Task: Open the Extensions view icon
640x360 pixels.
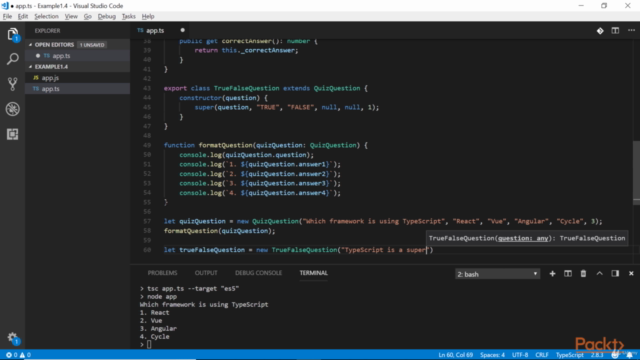Action: coord(13,134)
